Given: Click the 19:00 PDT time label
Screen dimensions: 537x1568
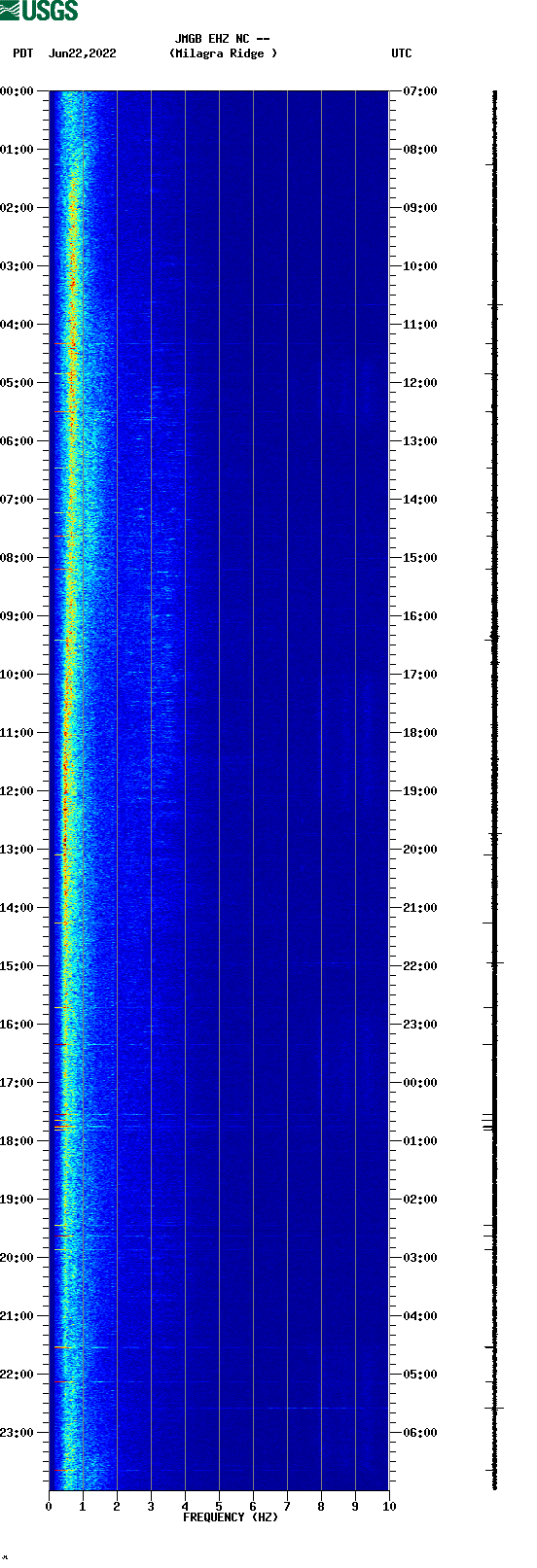Looking at the screenshot, I should click(18, 1200).
